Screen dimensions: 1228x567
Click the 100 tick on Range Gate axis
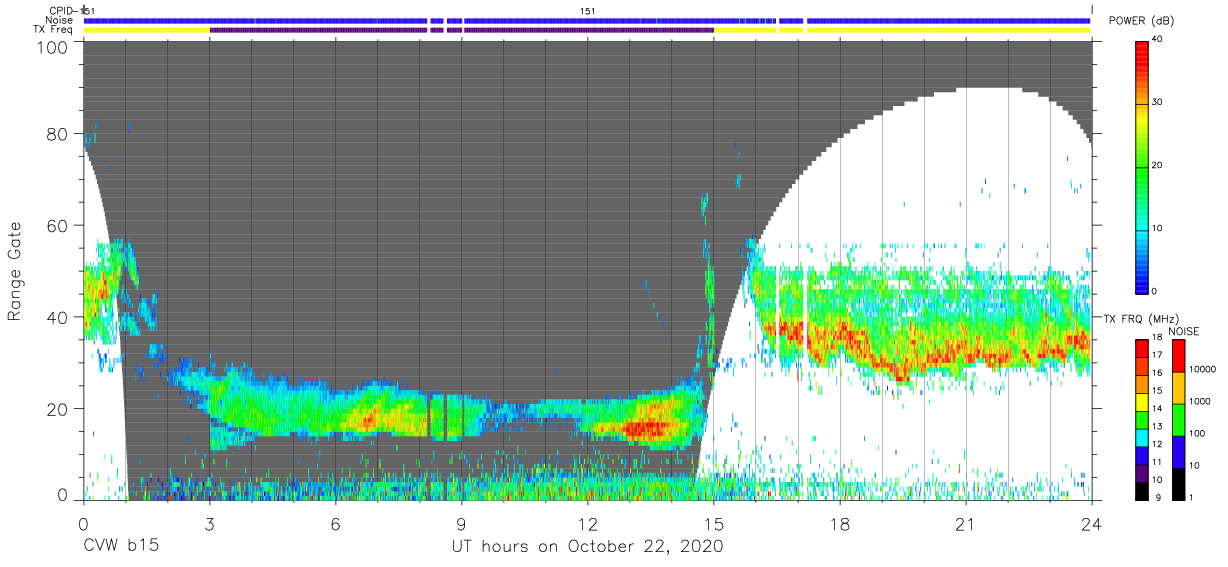pos(52,47)
